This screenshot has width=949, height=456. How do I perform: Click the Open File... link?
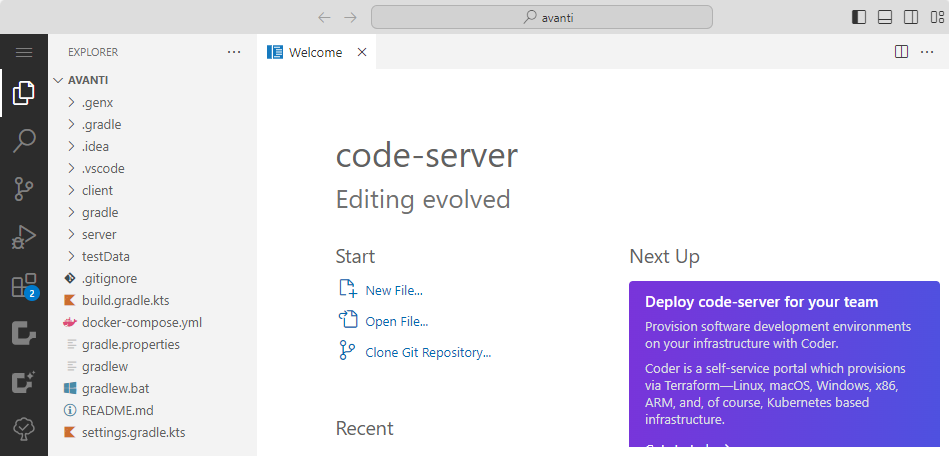pyautogui.click(x=396, y=321)
